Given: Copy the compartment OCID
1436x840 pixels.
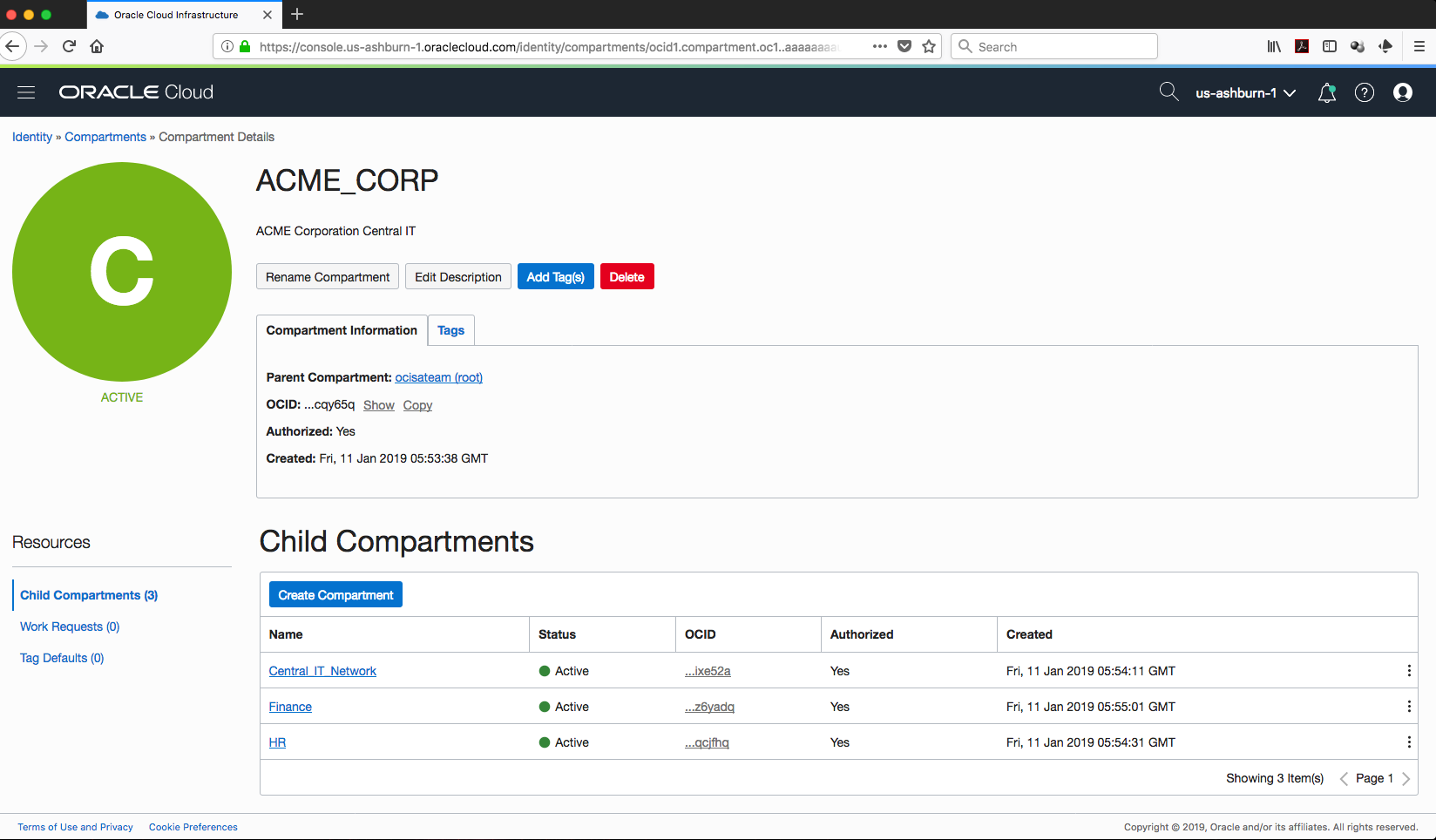Looking at the screenshot, I should 417,405.
